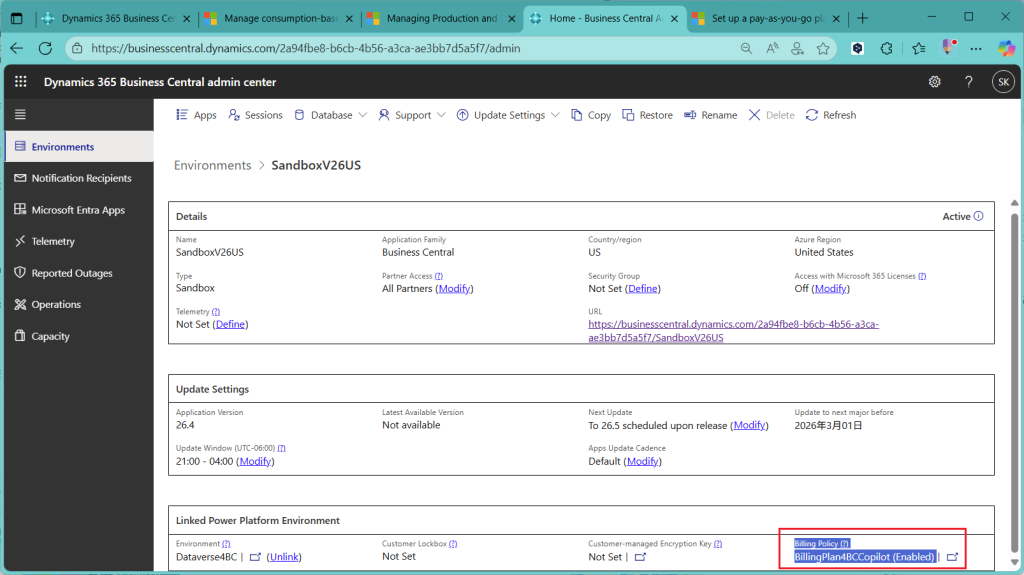Select Restore environment action
Screen dimensions: 1024x575
coord(647,115)
